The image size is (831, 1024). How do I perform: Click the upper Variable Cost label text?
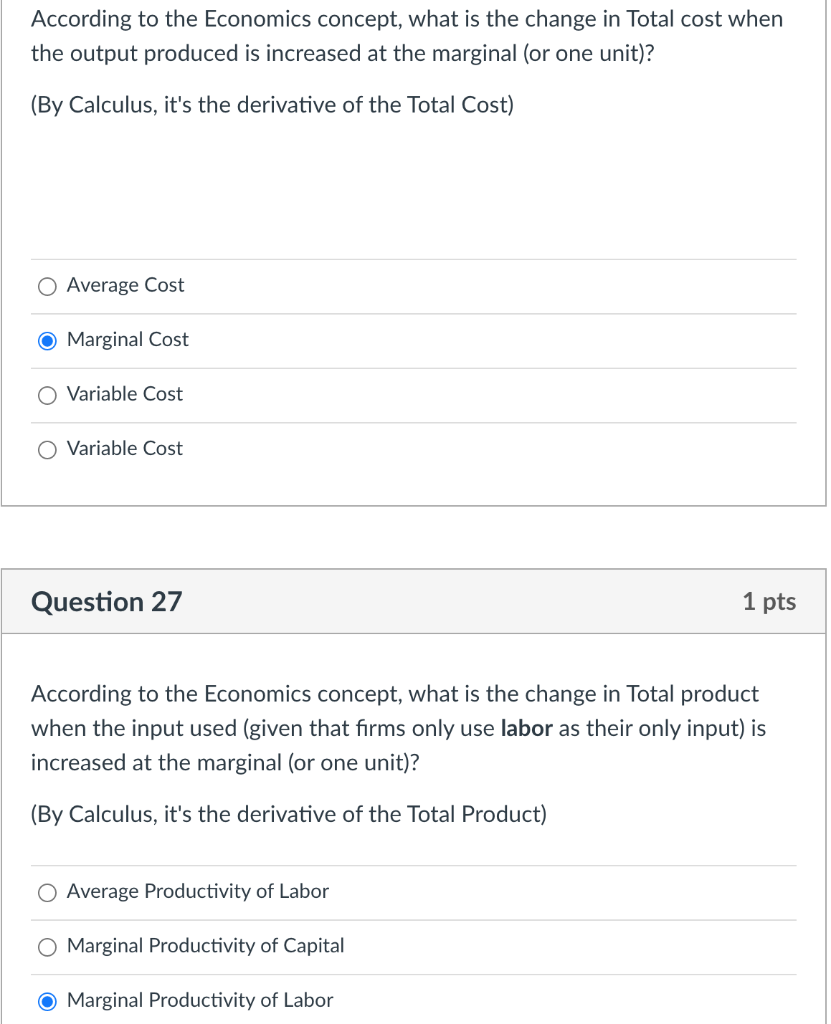pyautogui.click(x=125, y=394)
